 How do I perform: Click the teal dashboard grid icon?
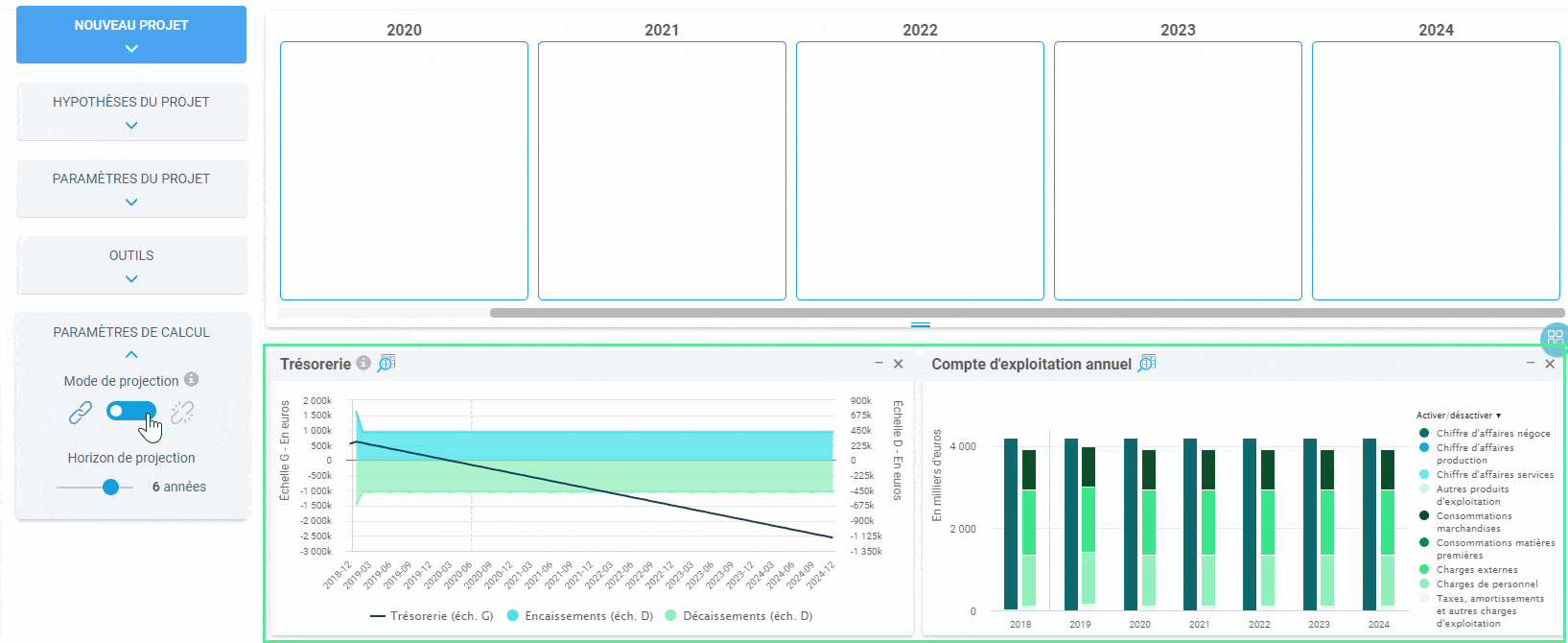(1555, 338)
